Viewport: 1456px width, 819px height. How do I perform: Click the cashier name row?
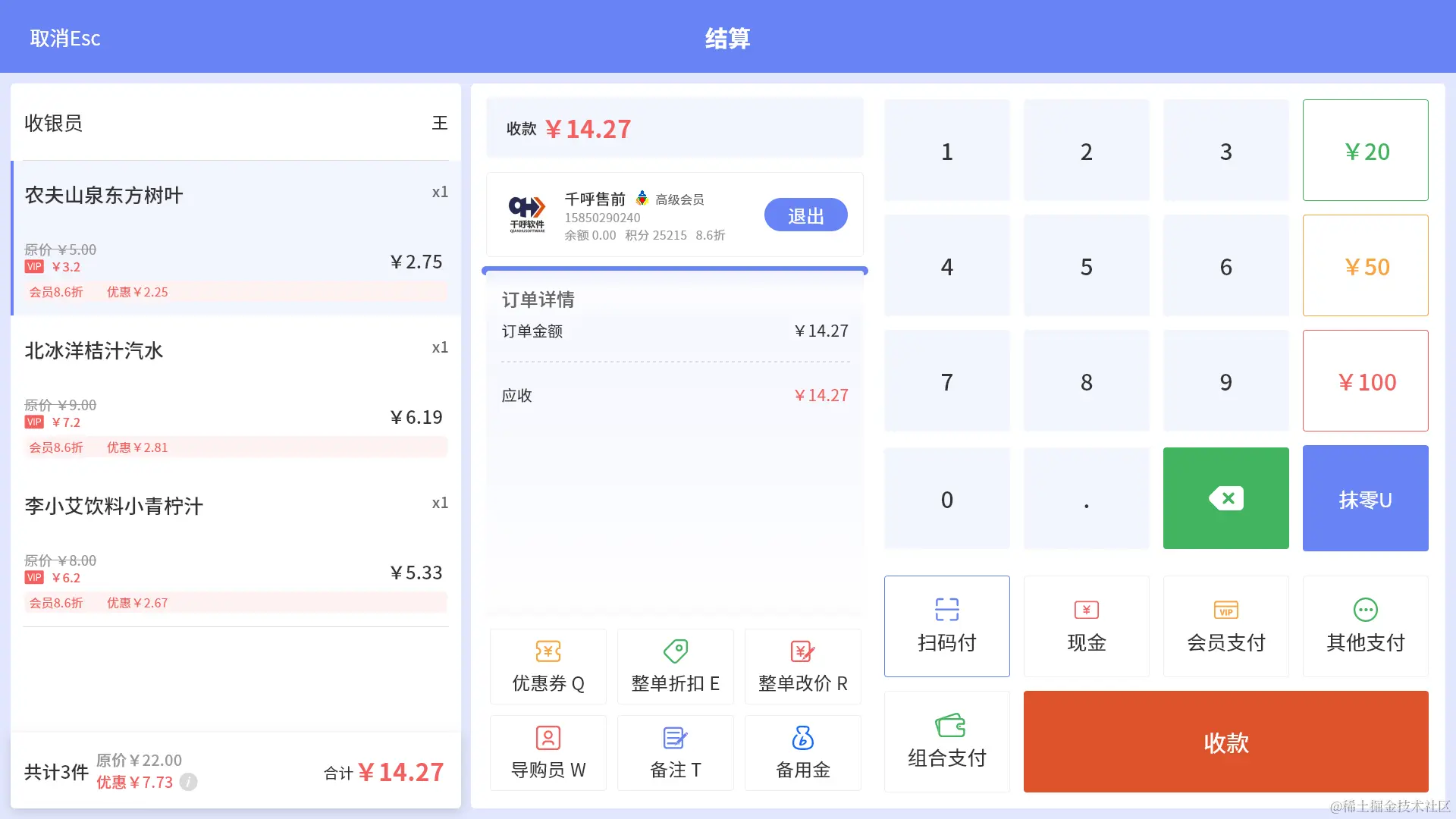click(235, 123)
